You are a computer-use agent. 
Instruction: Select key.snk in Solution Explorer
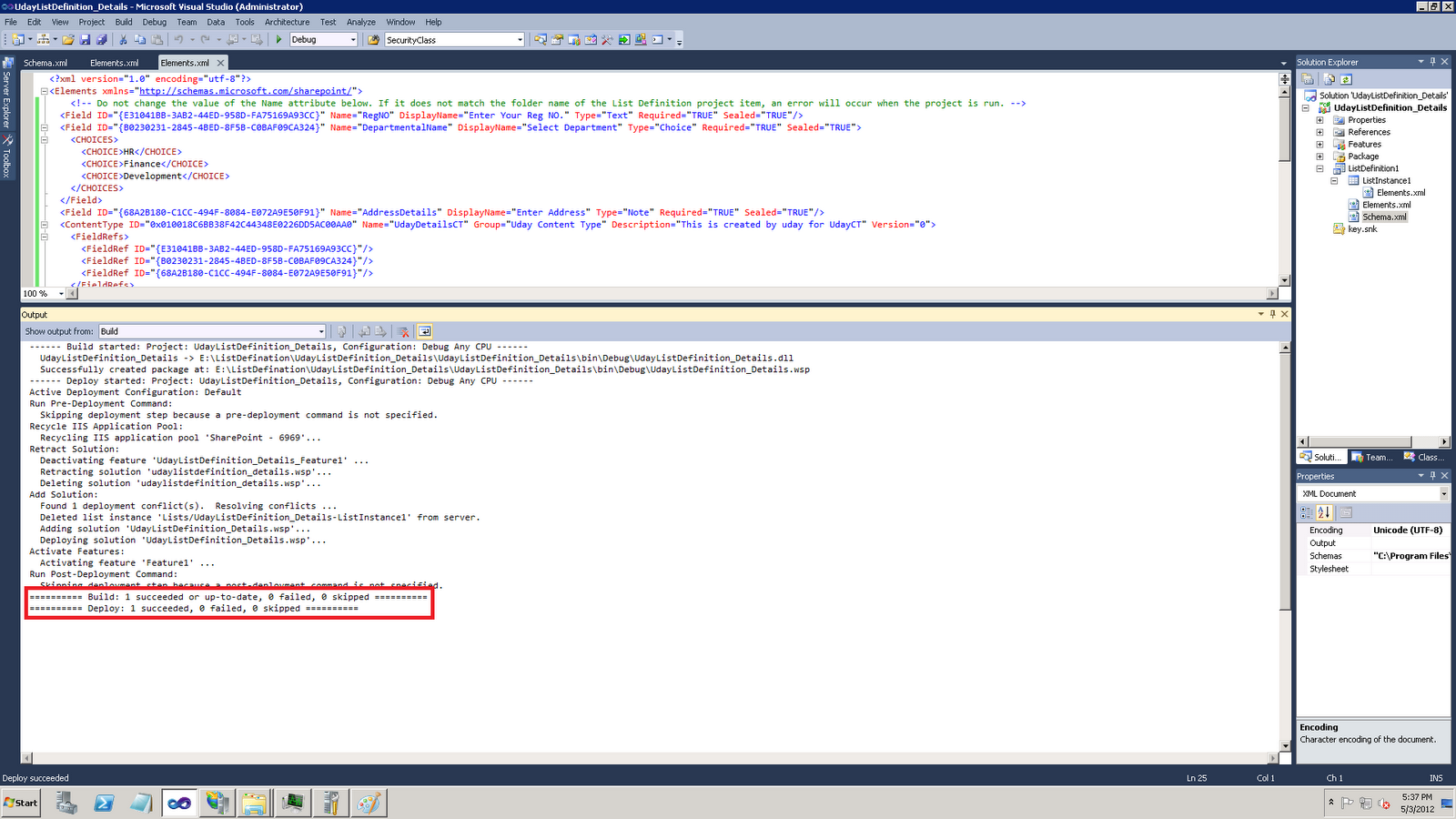tap(1362, 229)
